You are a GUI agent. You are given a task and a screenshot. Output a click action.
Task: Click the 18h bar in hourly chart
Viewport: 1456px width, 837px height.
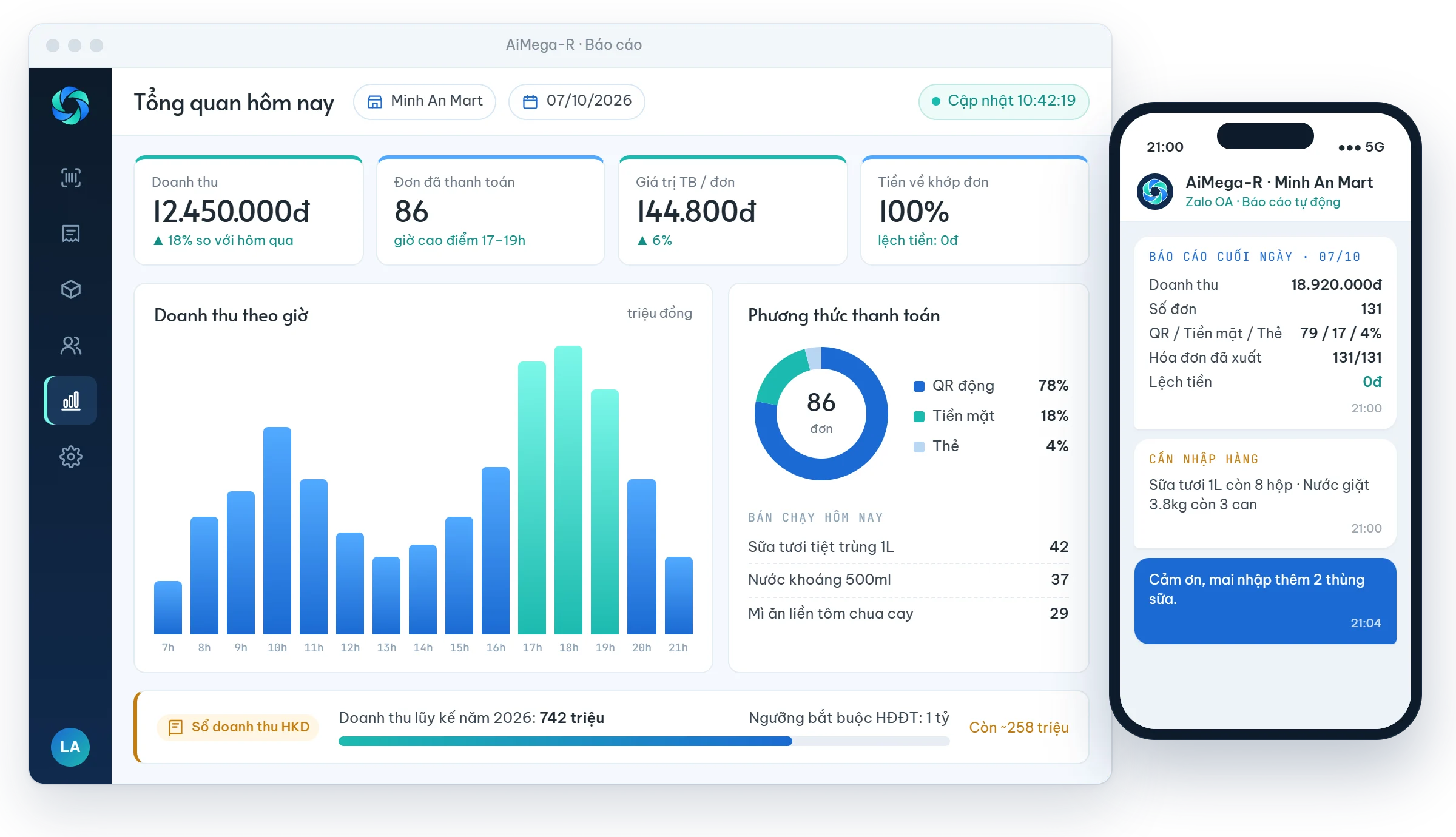[x=568, y=490]
